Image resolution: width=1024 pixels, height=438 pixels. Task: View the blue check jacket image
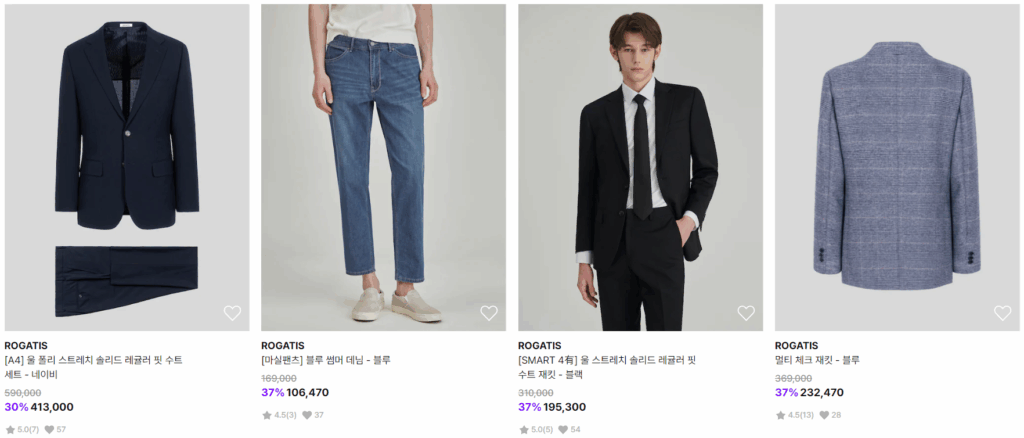coord(897,167)
